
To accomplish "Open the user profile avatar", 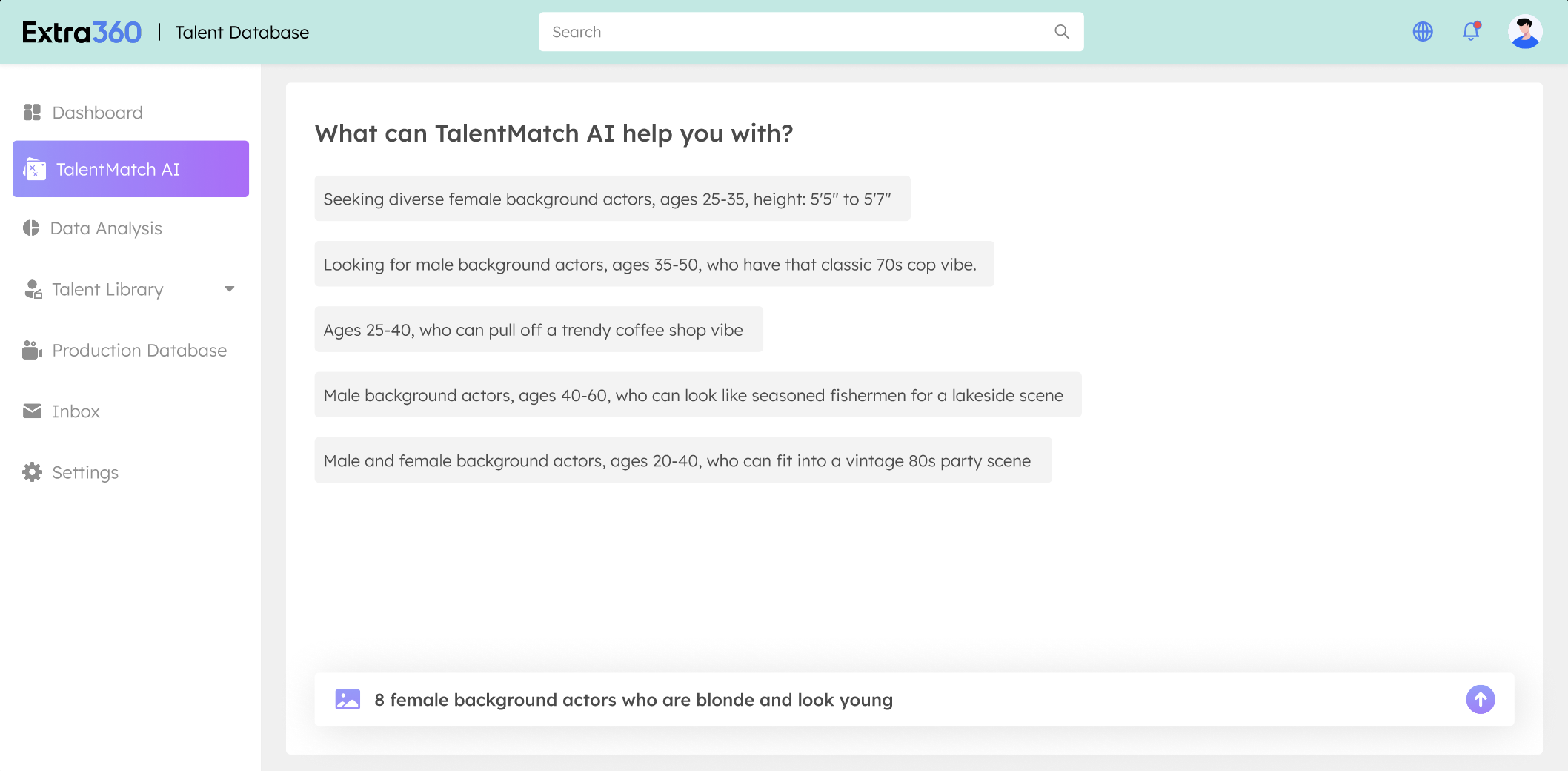I will 1525,32.
